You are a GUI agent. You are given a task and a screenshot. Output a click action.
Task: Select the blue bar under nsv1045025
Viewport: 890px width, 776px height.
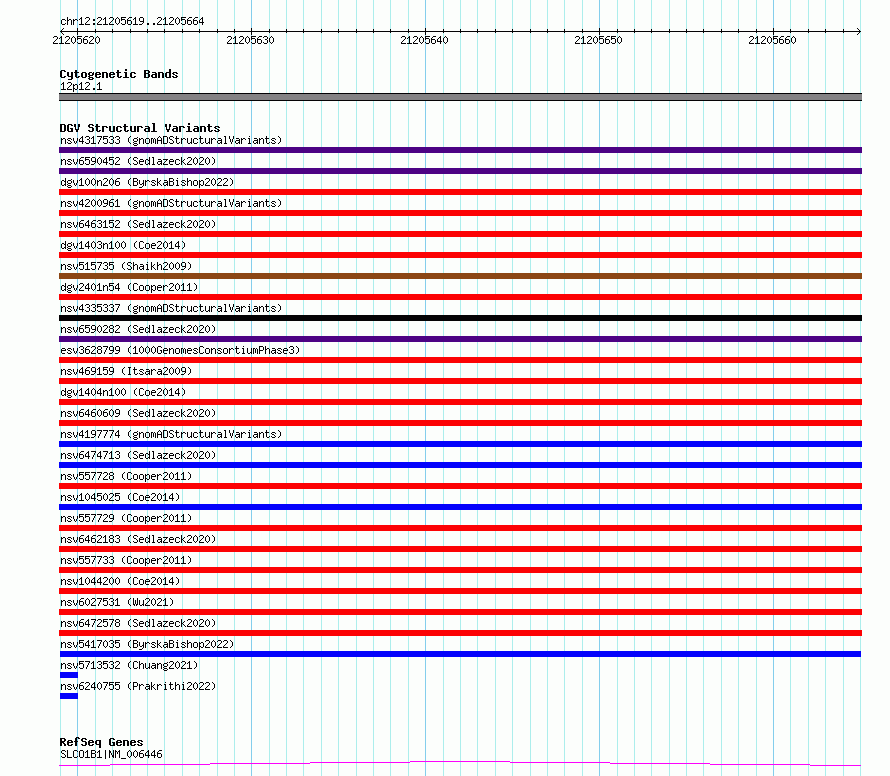(x=460, y=507)
